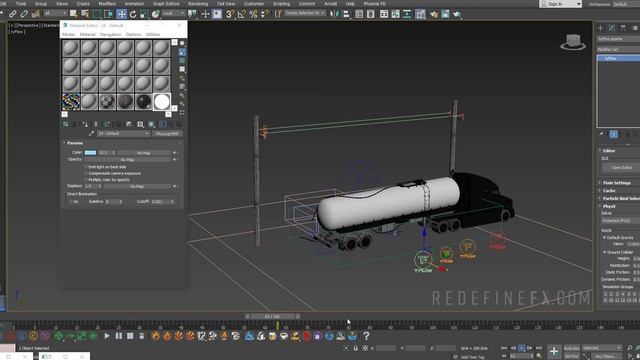Open the Rendering menu
This screenshot has width=640, height=360.
point(198,4)
